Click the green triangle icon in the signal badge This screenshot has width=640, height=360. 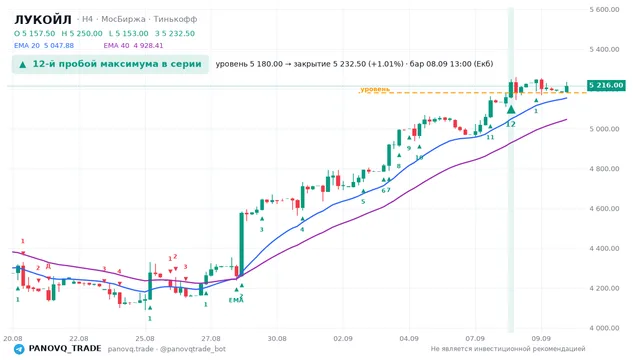(x=23, y=64)
